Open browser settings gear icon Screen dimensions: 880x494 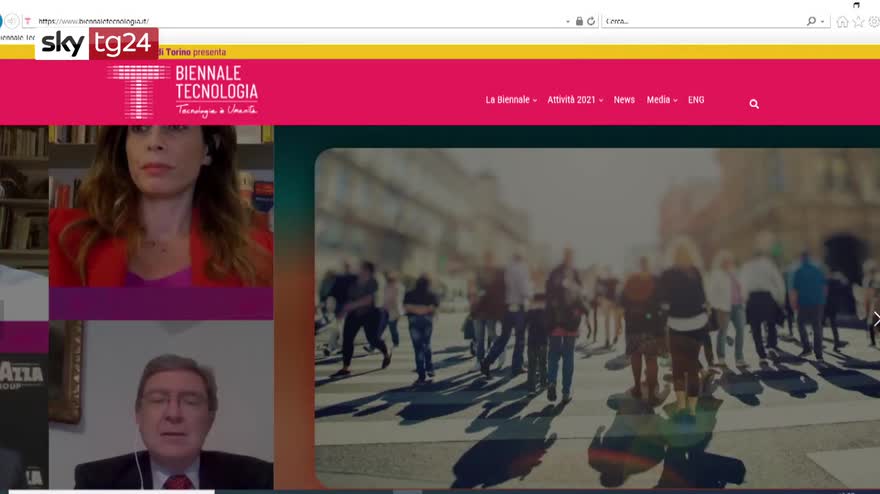[873, 21]
